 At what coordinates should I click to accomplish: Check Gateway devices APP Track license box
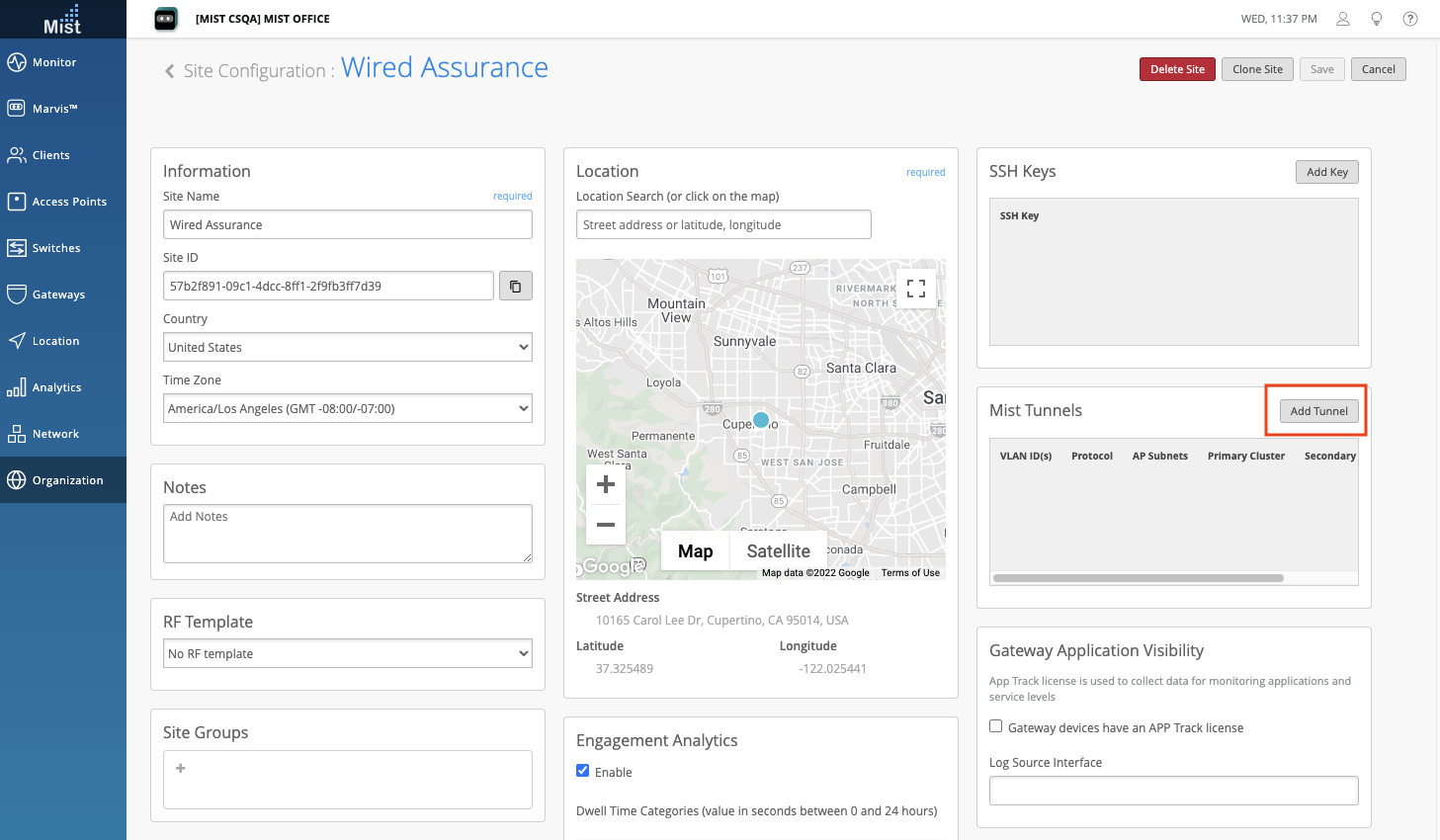pyautogui.click(x=996, y=726)
